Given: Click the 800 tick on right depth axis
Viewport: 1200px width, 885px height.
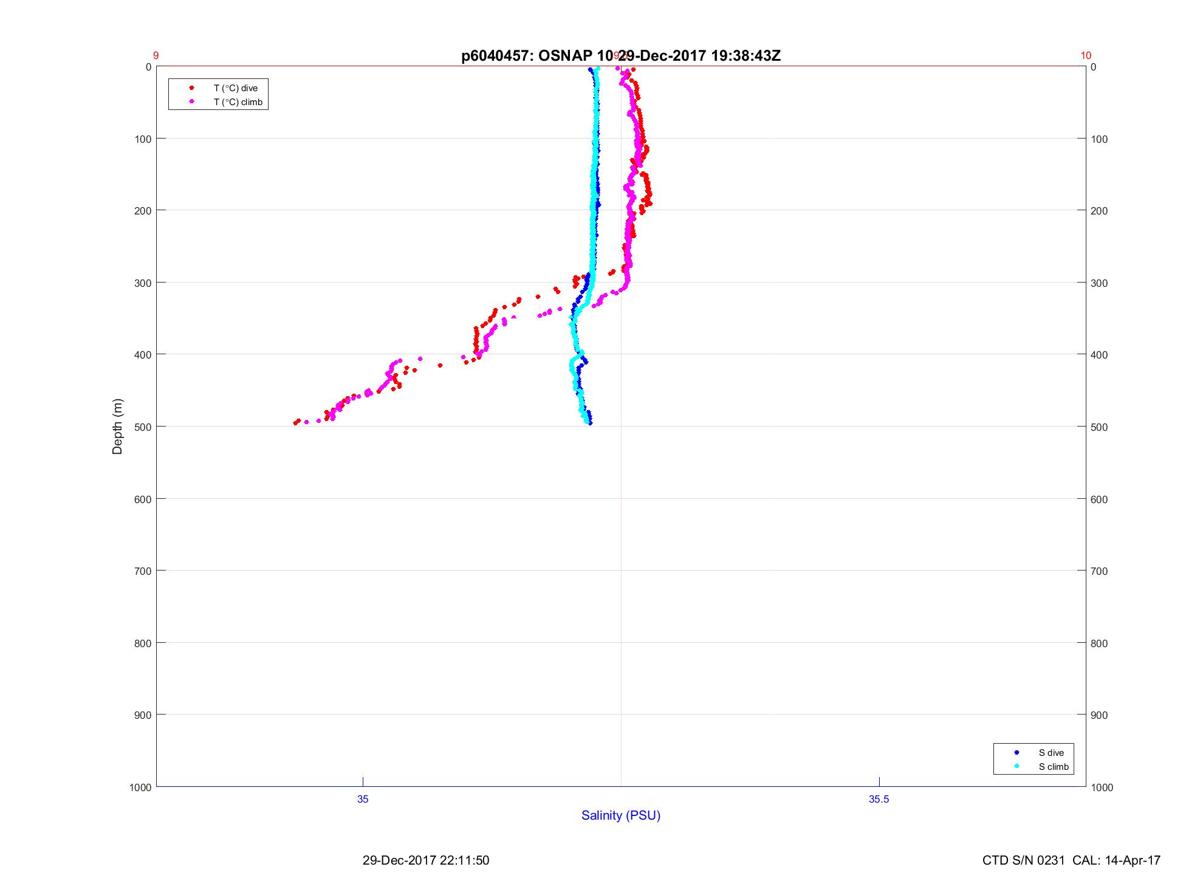Looking at the screenshot, I should pos(1100,643).
